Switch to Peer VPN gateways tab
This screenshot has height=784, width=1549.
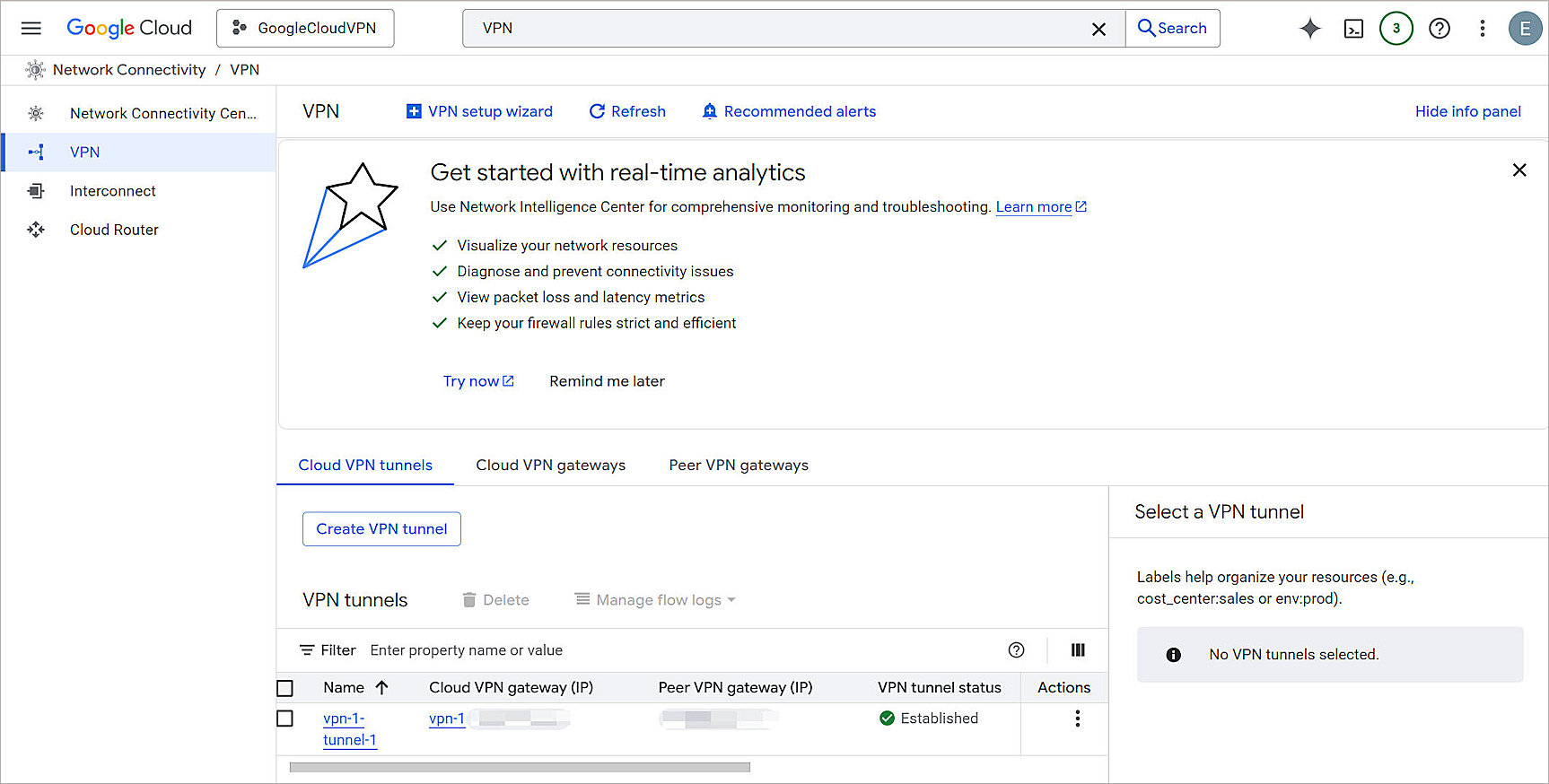[x=739, y=465]
